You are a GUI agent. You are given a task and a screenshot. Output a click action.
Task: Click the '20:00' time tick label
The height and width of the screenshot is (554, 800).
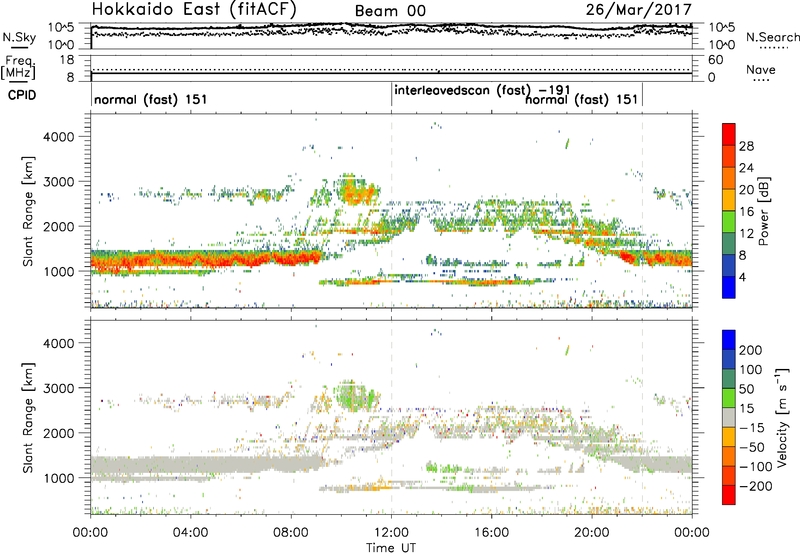pyautogui.click(x=592, y=533)
